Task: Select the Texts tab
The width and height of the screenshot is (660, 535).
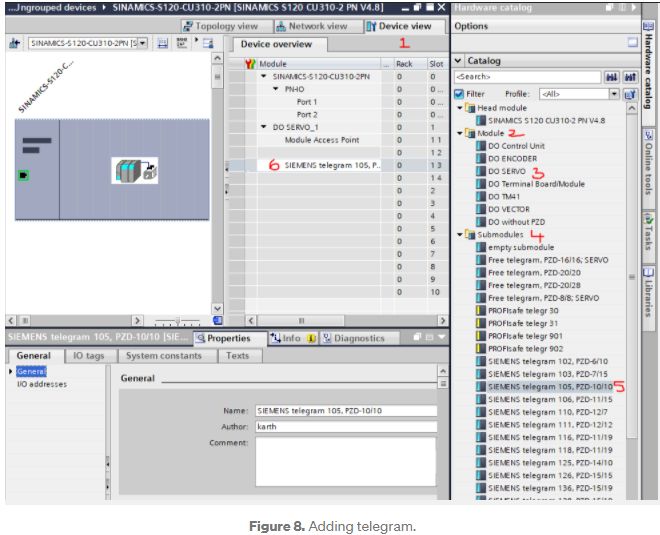Action: tap(238, 356)
